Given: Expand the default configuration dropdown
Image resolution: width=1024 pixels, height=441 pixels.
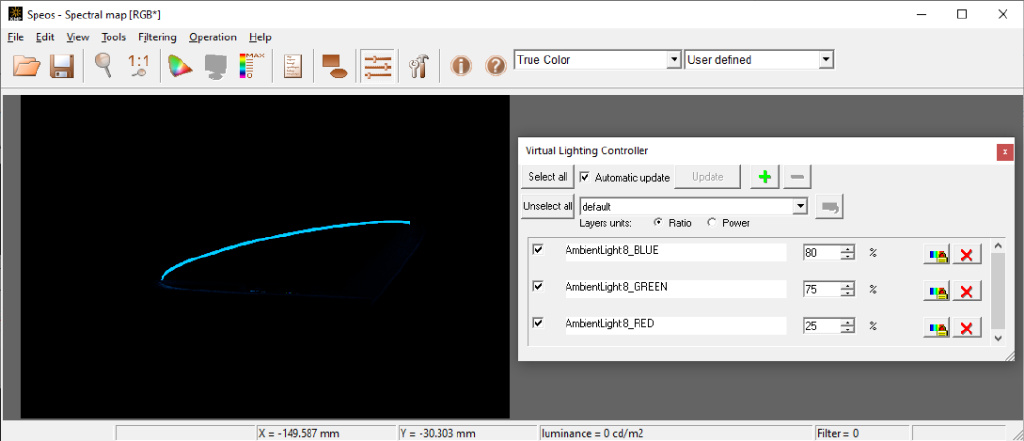Looking at the screenshot, I should [x=801, y=206].
